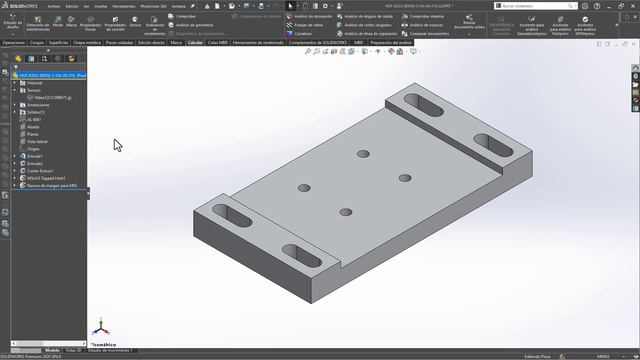Click the feature tree horizontal scrollbar

tap(48, 344)
